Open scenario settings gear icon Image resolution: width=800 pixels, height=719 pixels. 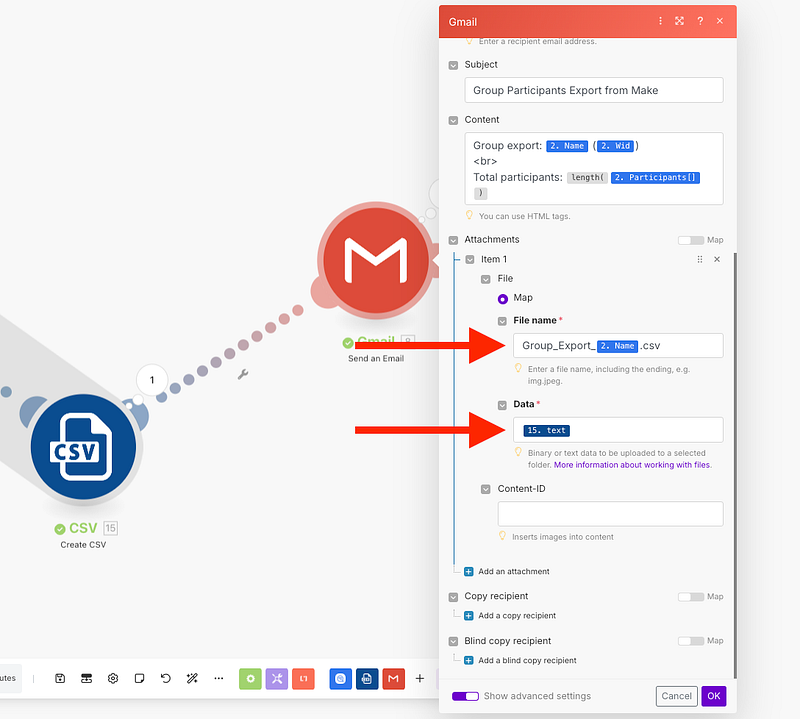point(113,678)
